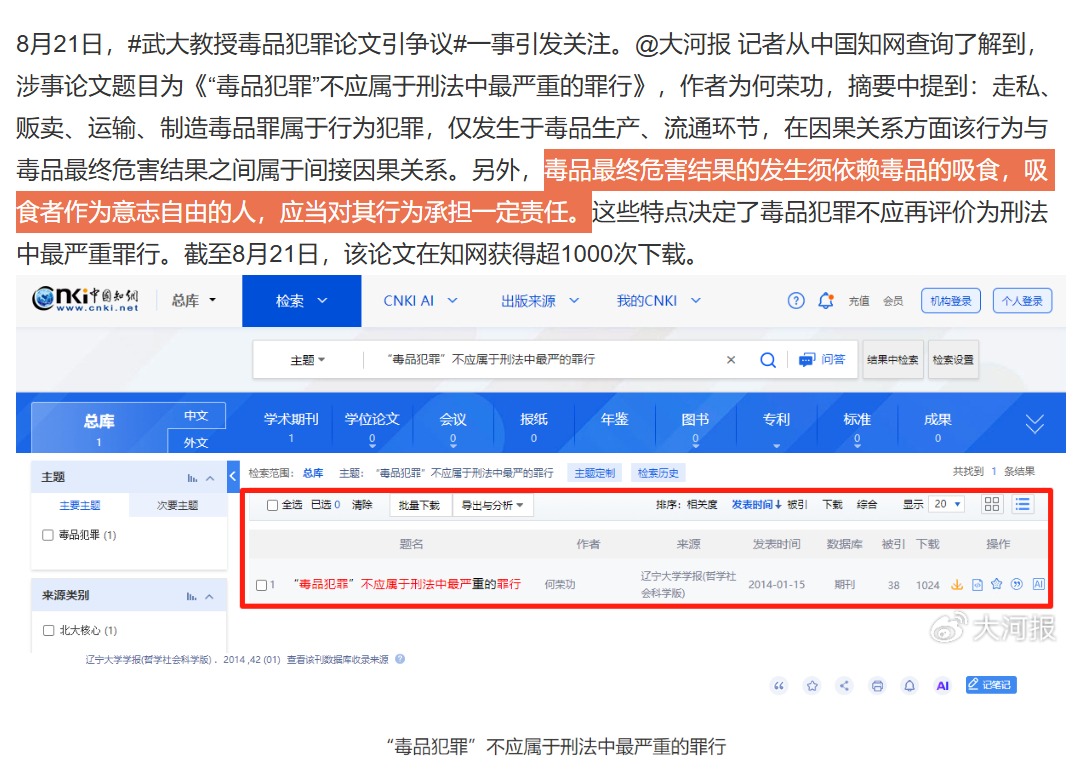Open HTML reading icon for the article
Viewport: 1082px width, 775px height.
(x=977, y=585)
